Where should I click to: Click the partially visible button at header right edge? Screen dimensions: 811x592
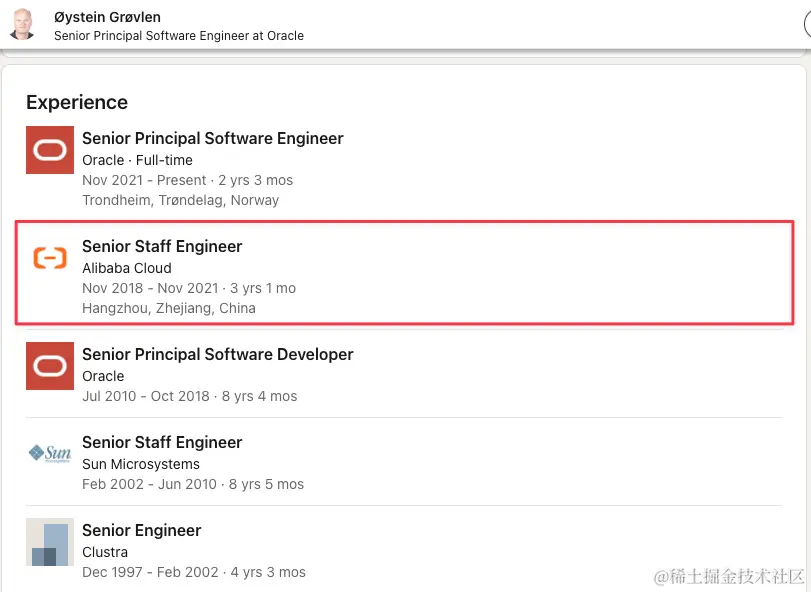point(807,24)
